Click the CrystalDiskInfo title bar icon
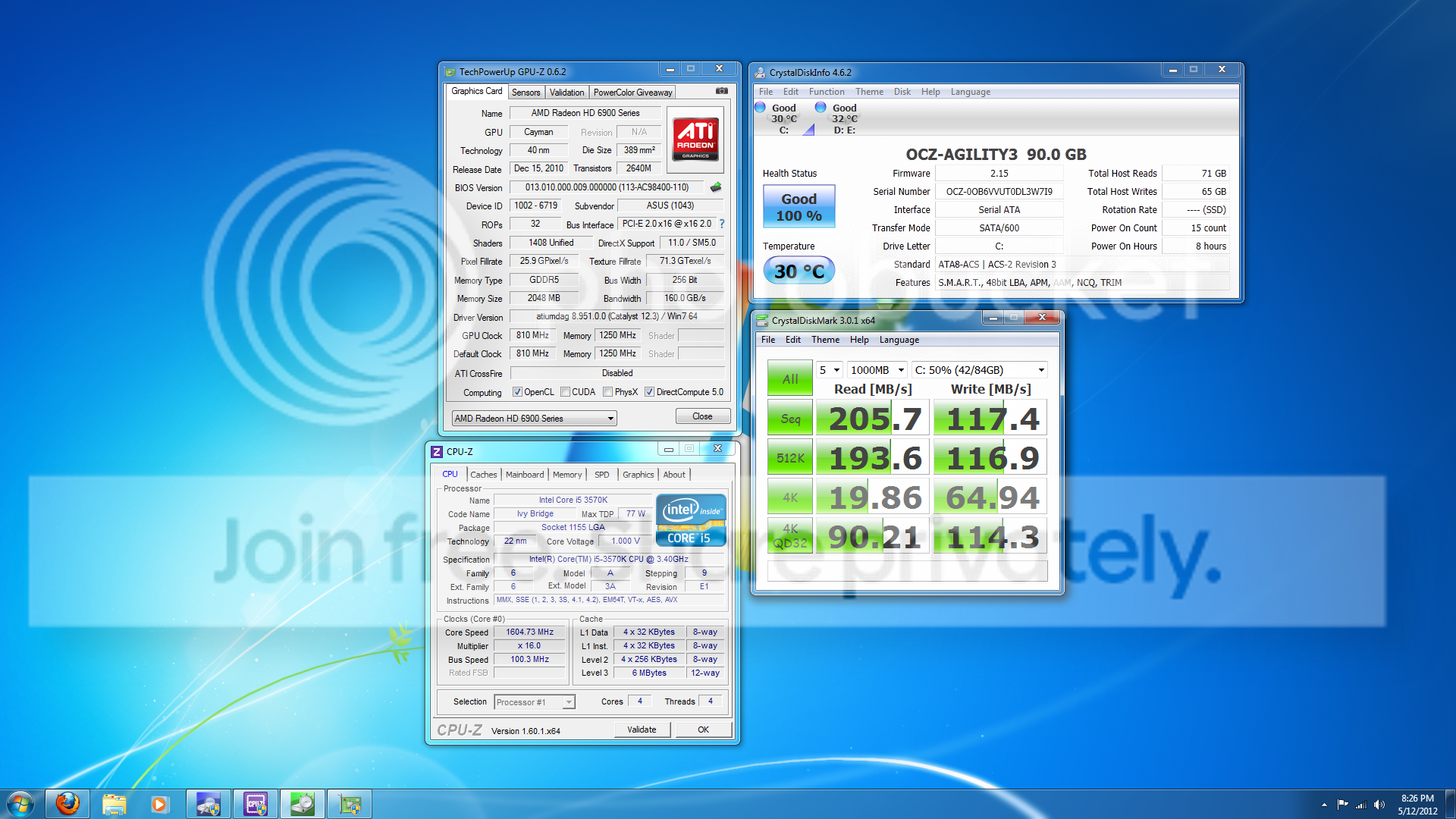The image size is (1456, 819). coord(760,73)
